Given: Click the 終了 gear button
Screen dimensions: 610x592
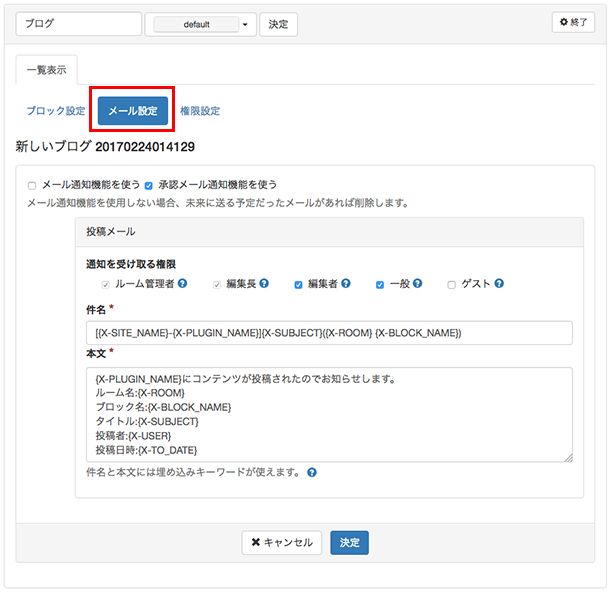Looking at the screenshot, I should coord(573,22).
